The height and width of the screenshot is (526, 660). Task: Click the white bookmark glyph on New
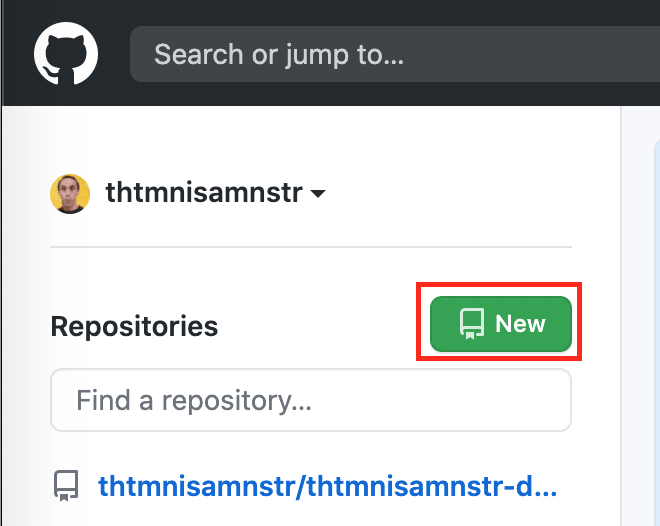471,324
